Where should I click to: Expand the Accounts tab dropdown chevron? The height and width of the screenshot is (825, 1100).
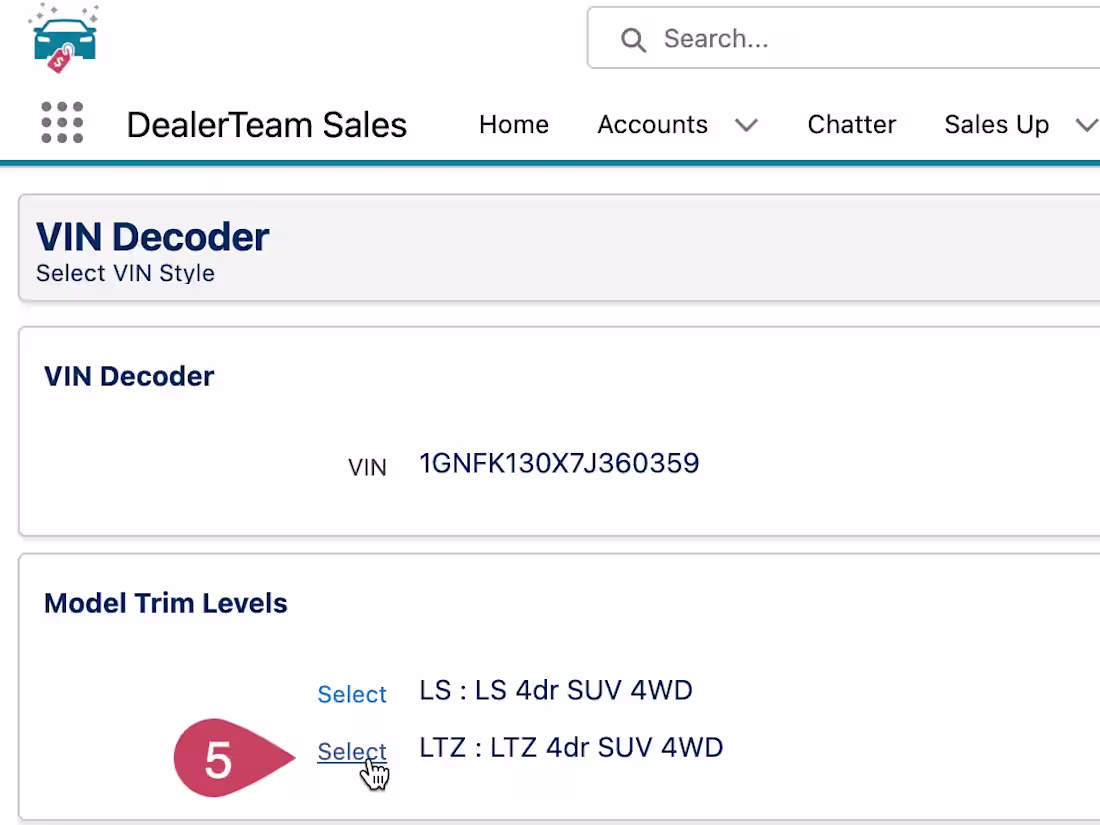point(746,126)
